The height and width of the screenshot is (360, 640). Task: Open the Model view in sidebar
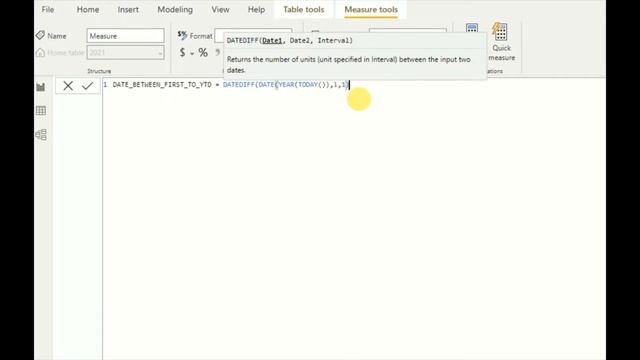(41, 134)
